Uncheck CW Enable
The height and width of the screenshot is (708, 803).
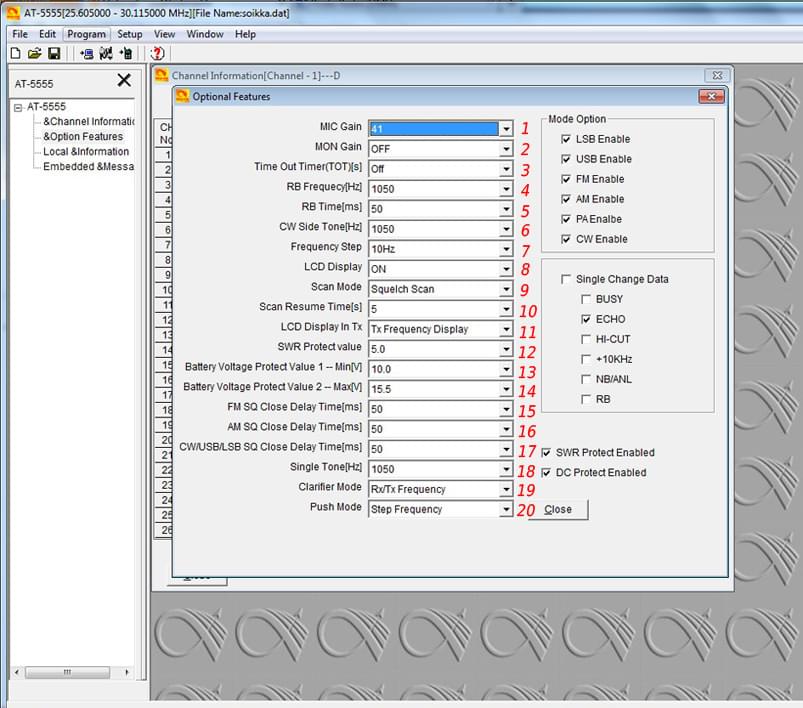(566, 239)
